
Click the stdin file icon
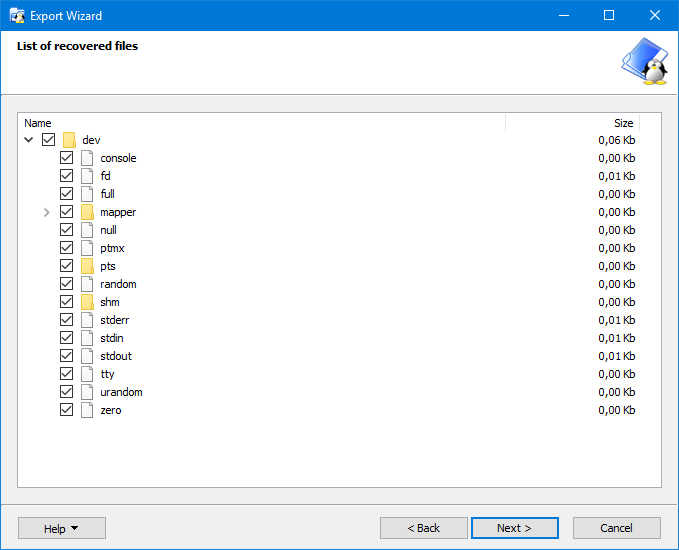click(x=87, y=338)
